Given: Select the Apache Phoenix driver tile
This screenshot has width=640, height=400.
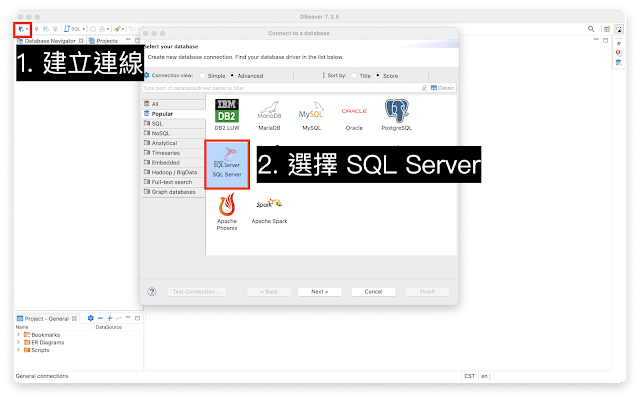Looking at the screenshot, I should click(x=227, y=212).
